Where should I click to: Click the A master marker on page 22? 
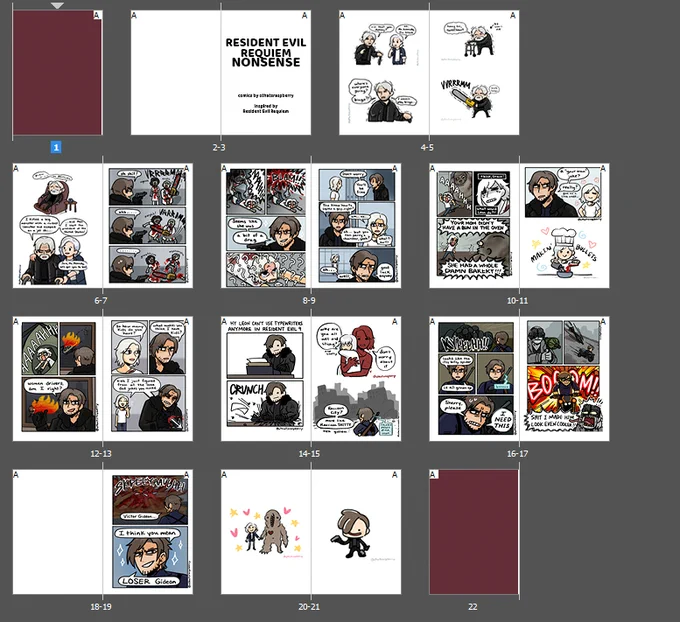[x=433, y=475]
